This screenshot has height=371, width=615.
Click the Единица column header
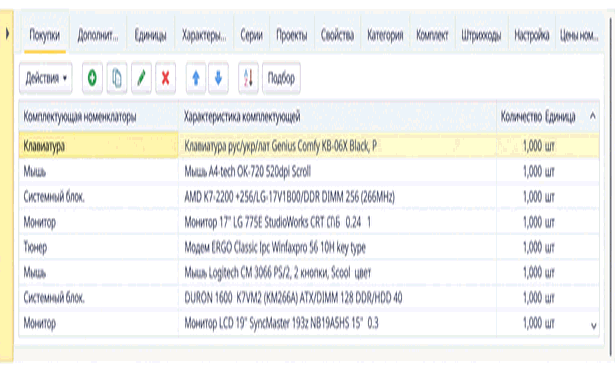tap(560, 116)
